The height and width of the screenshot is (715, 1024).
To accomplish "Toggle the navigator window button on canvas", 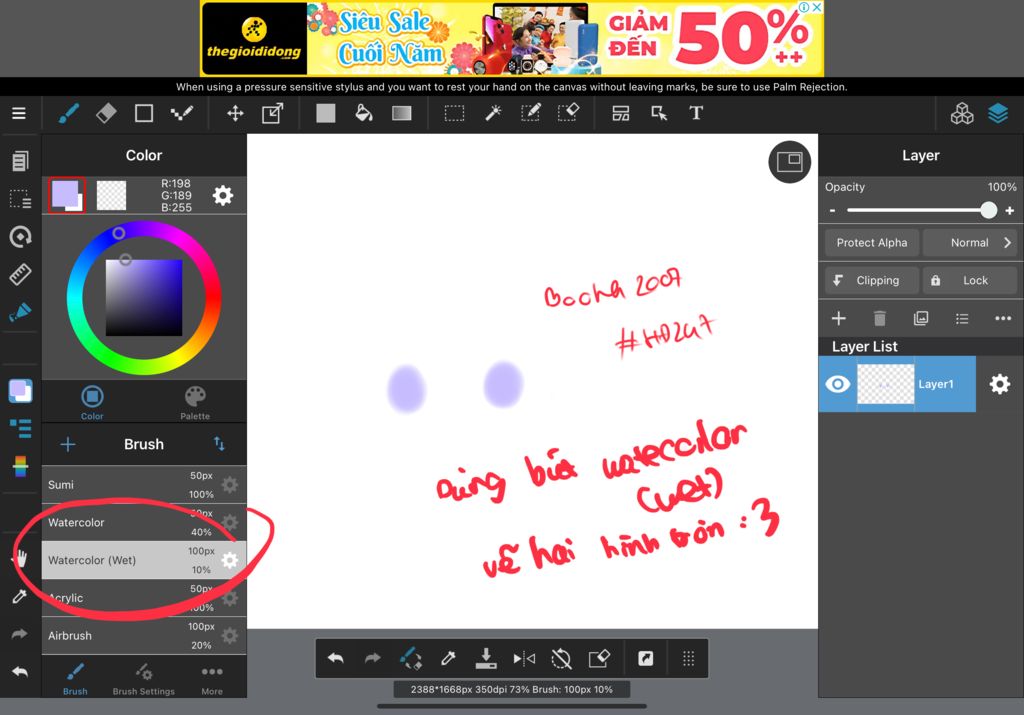I will point(789,162).
